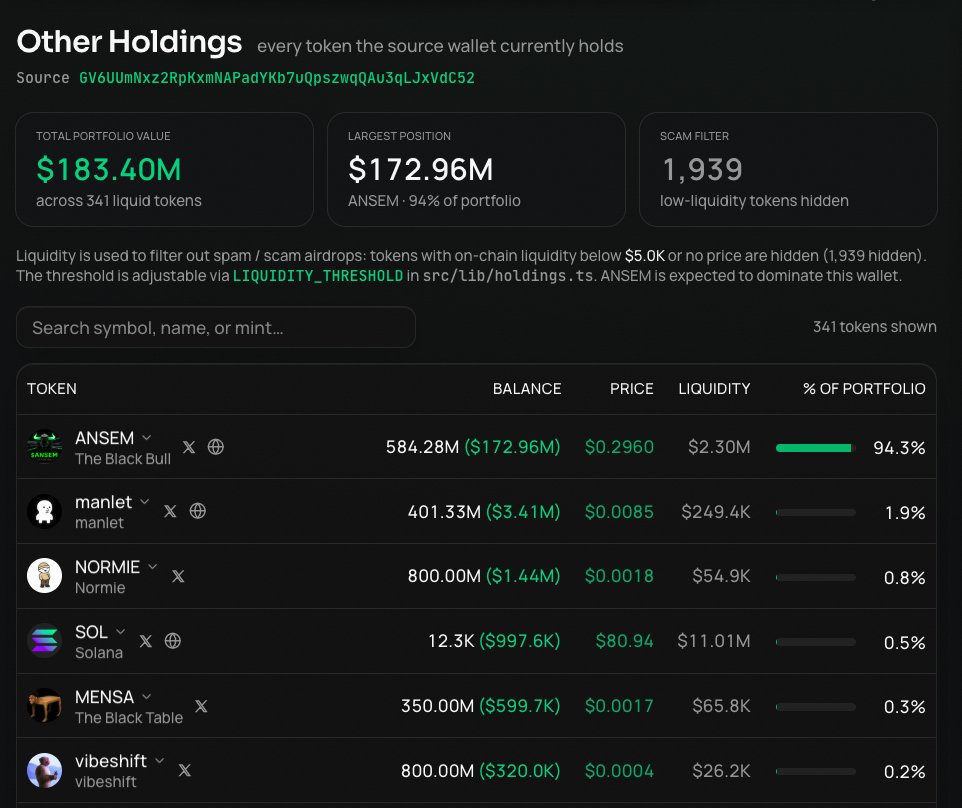
Task: Sort by the BALANCE column header
Action: click(x=527, y=389)
